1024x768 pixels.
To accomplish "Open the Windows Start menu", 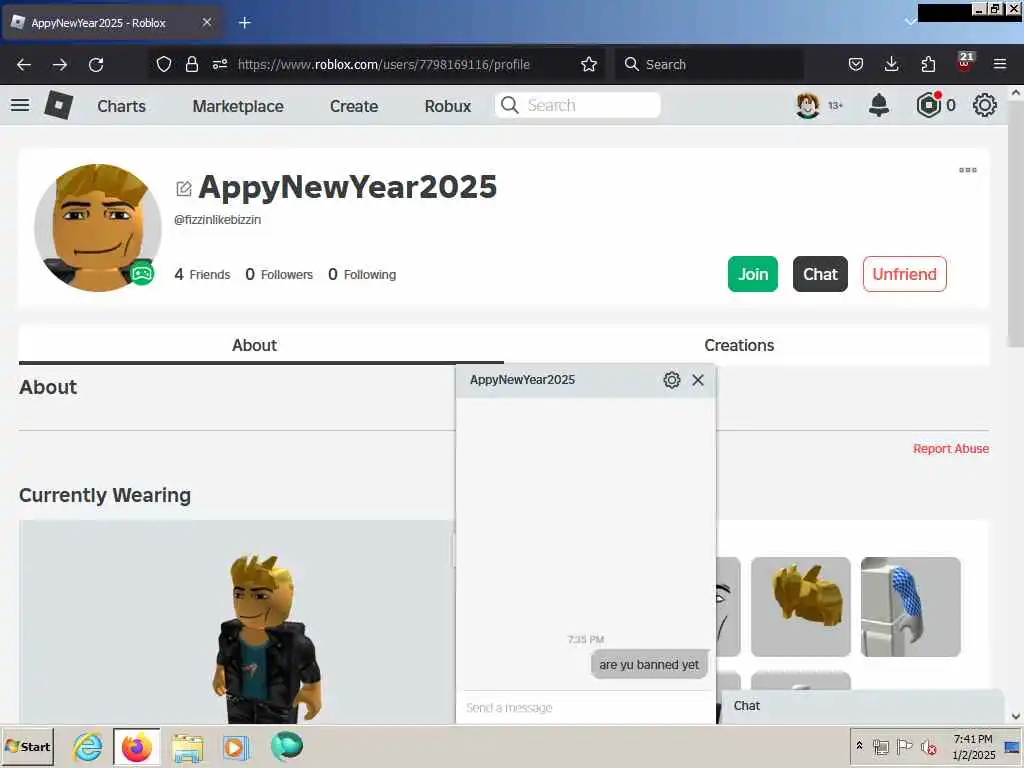I will pos(27,746).
